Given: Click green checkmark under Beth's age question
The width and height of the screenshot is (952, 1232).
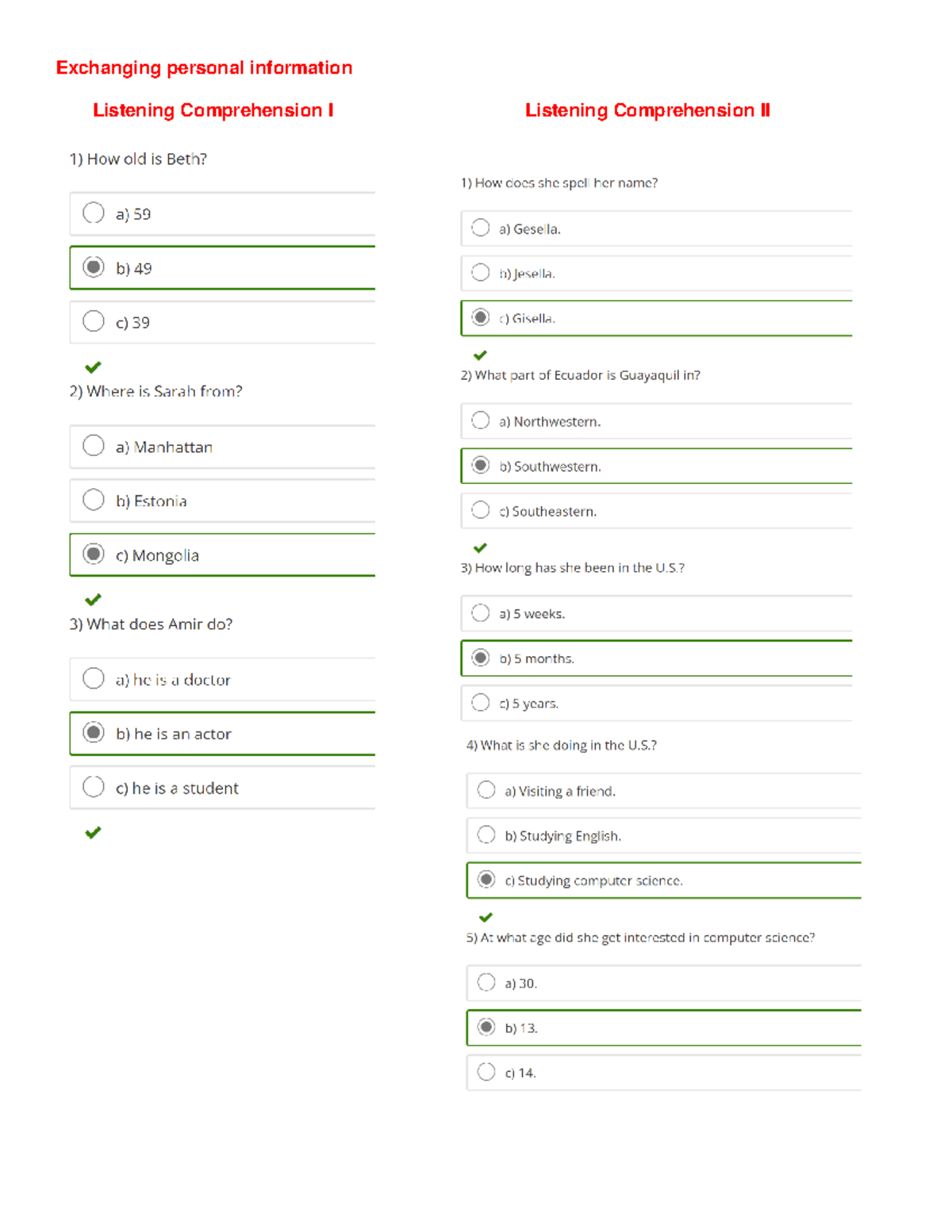Looking at the screenshot, I should 93,367.
